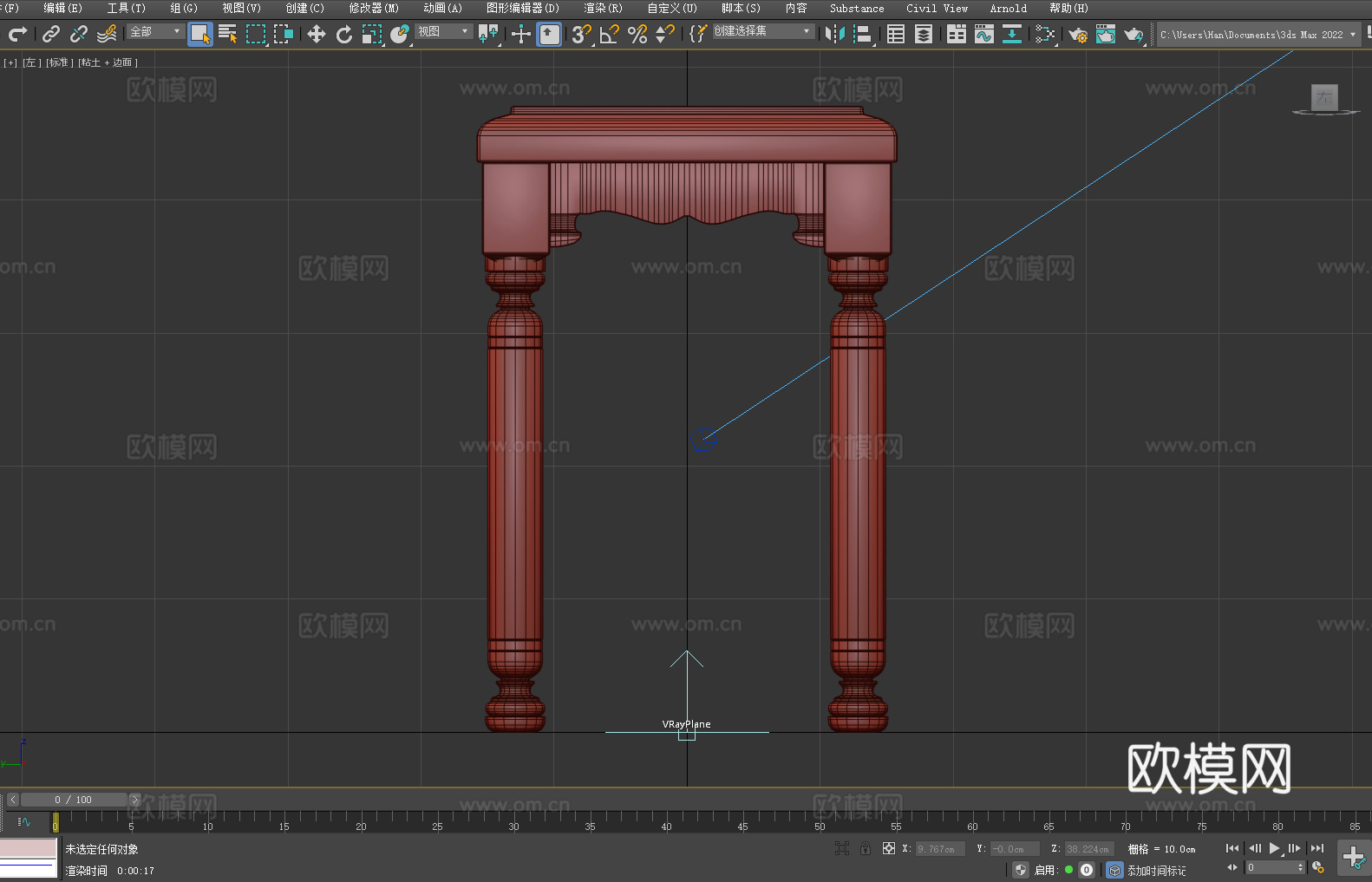1372x882 pixels.
Task: Click the Align tool
Action: (x=863, y=34)
